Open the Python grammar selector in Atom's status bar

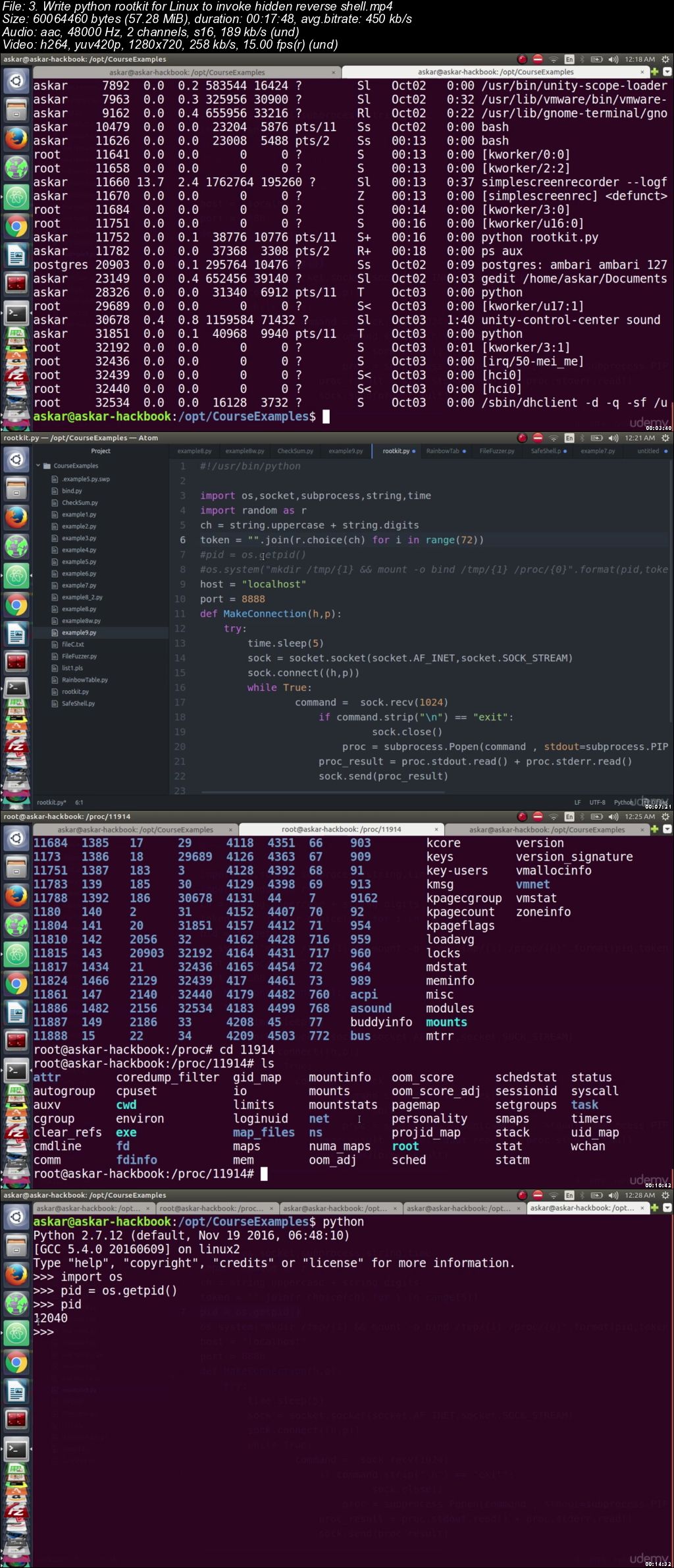pyautogui.click(x=623, y=803)
